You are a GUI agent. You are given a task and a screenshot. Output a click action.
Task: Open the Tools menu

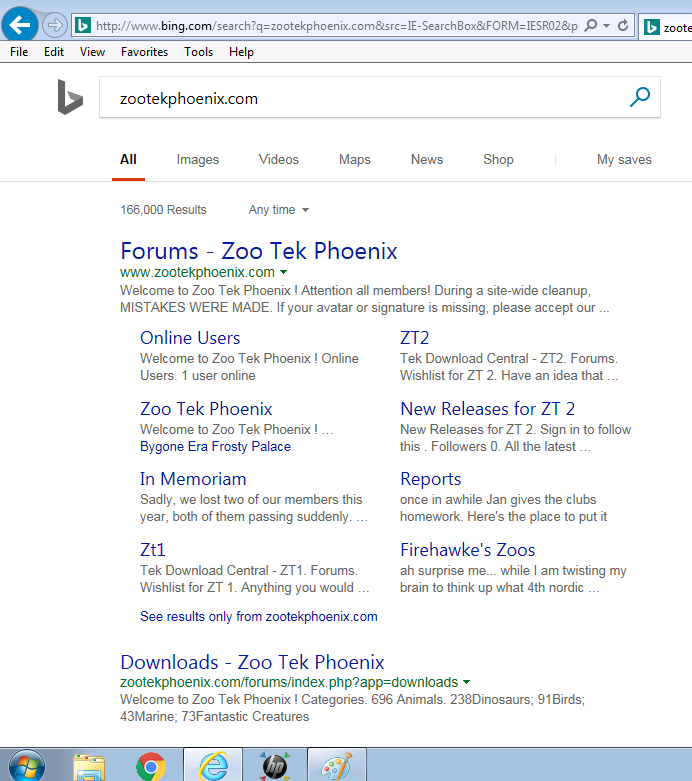point(198,52)
